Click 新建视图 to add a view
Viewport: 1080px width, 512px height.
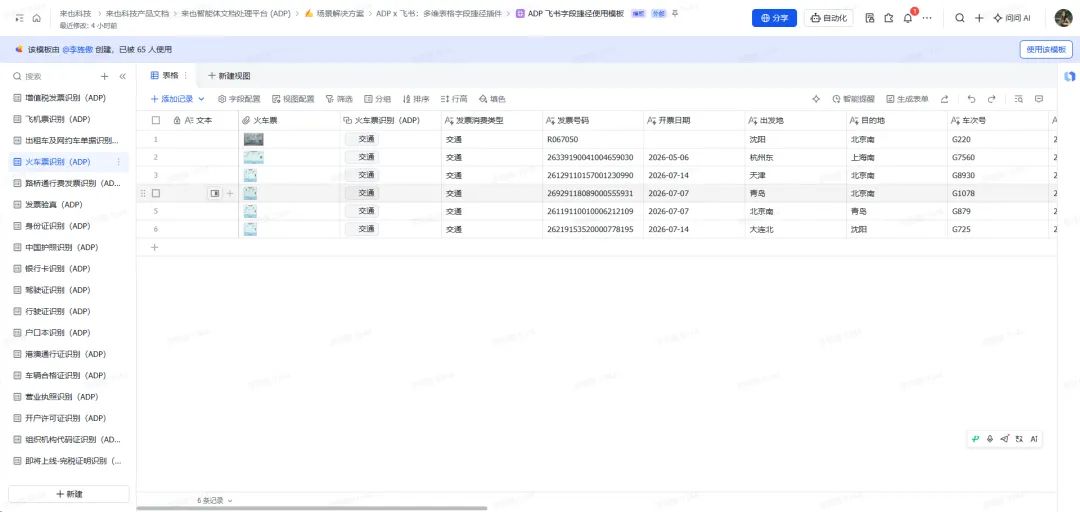pyautogui.click(x=229, y=76)
